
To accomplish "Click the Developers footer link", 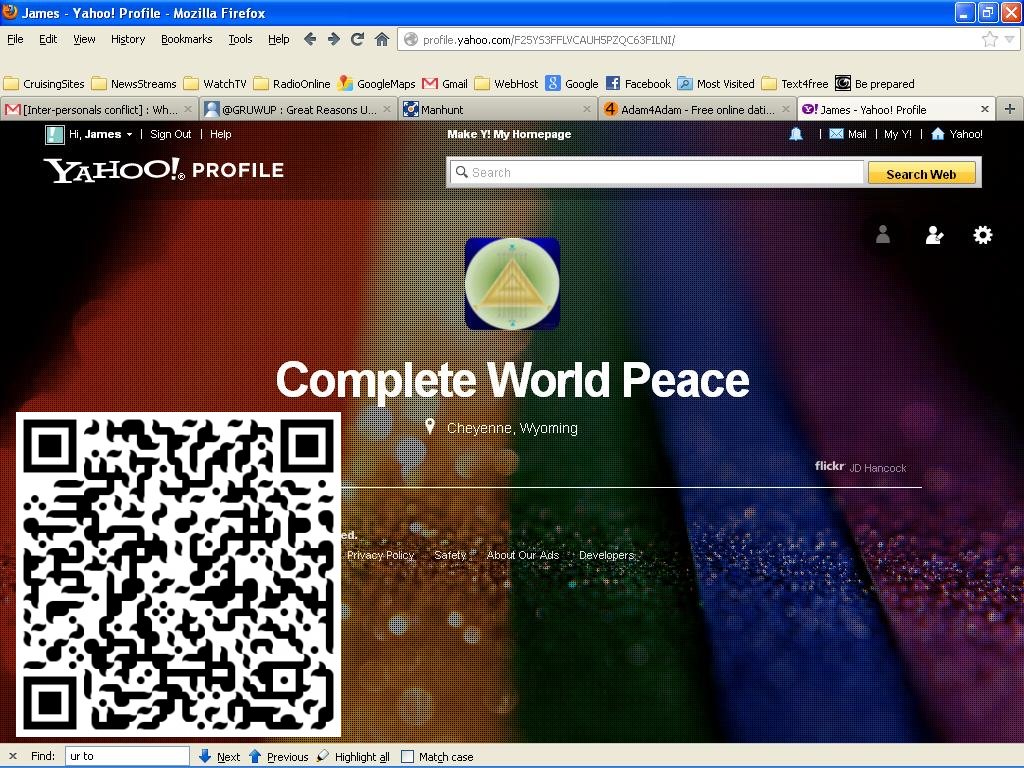I will [607, 555].
